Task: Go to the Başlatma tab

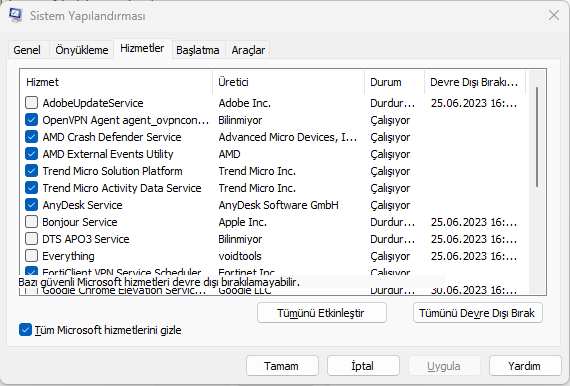Action: [x=198, y=50]
